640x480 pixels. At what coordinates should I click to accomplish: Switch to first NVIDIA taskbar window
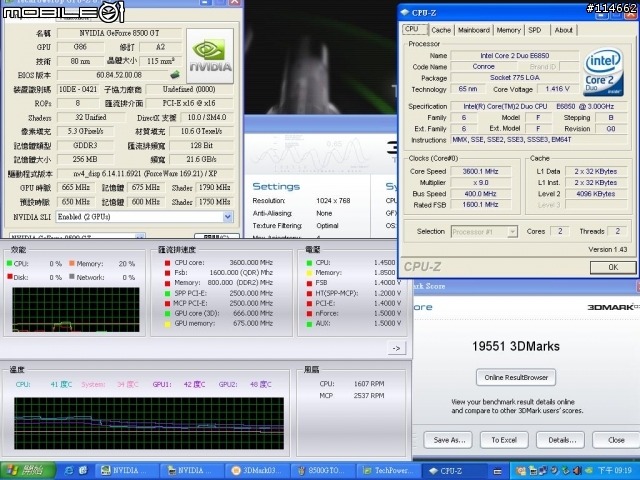click(x=127, y=471)
